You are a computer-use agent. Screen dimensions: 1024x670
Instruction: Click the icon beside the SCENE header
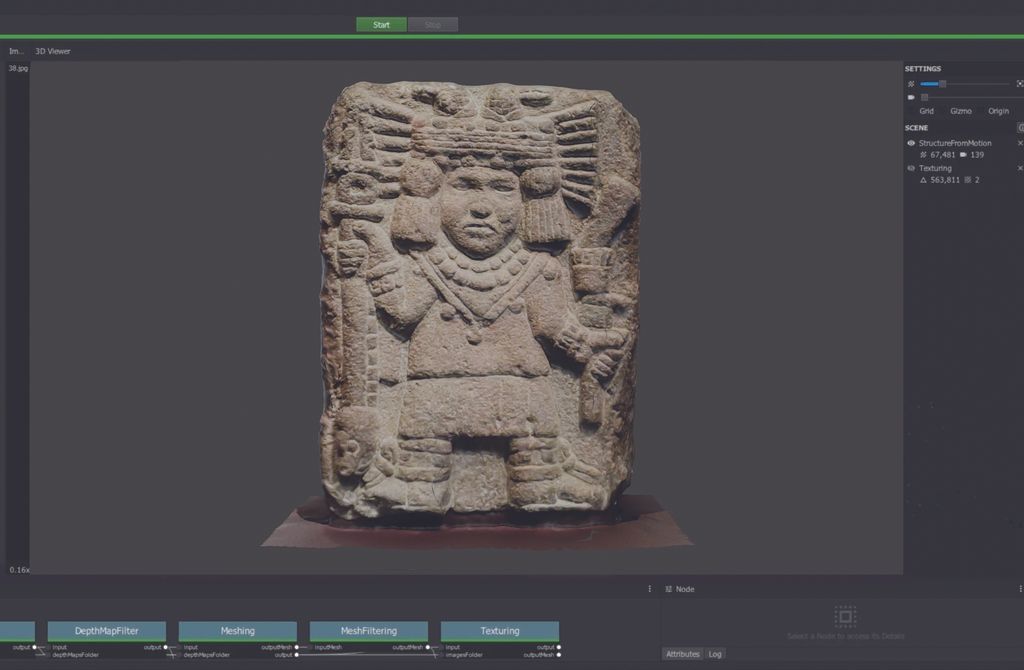1020,128
